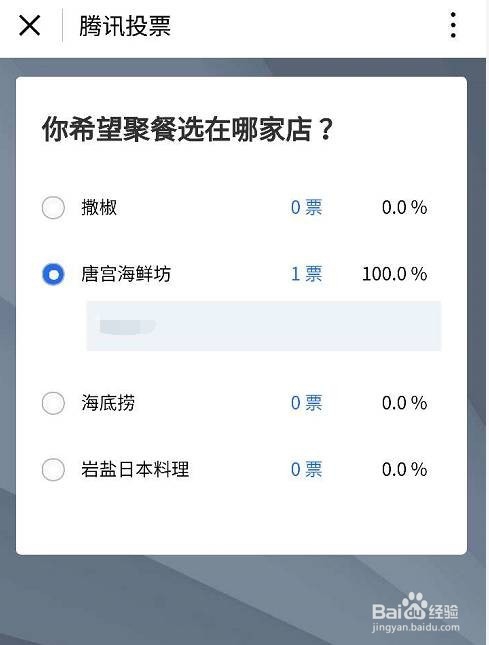Select the 撒椒 radio button
The height and width of the screenshot is (645, 489).
tap(53, 207)
